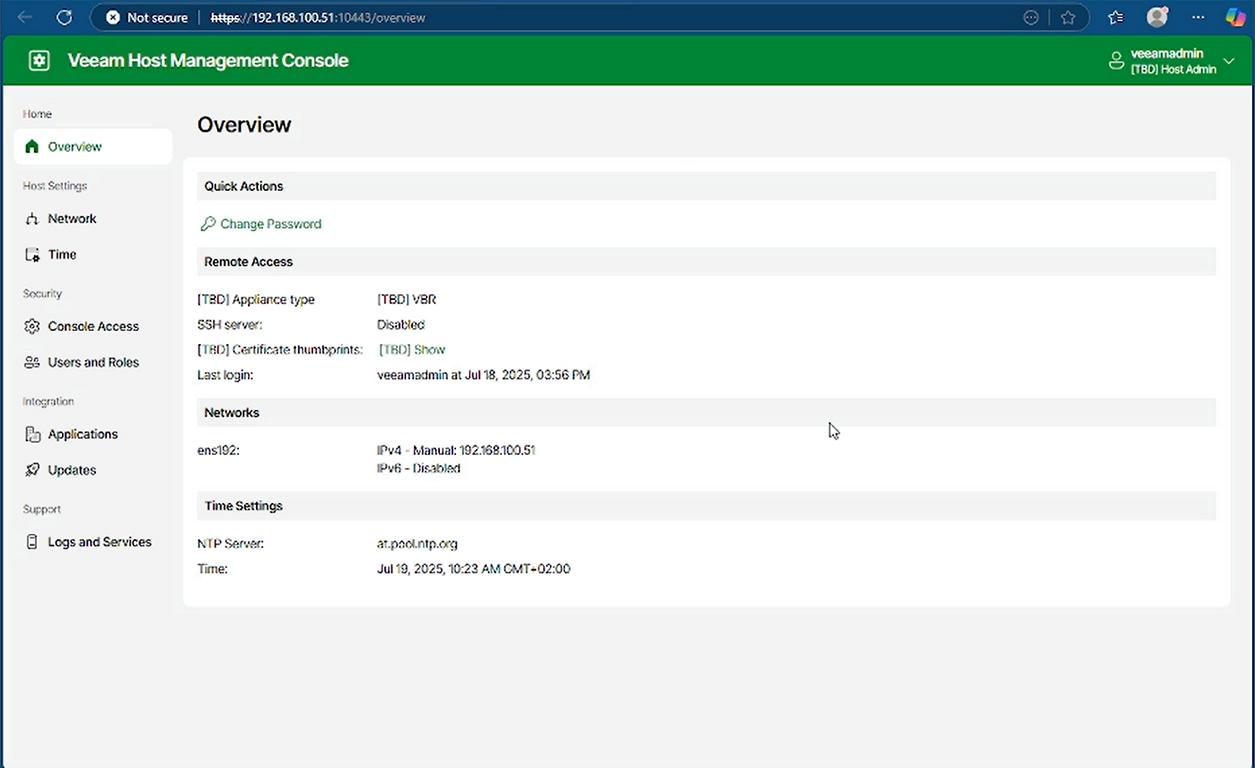Select Overview in the sidebar
Image resolution: width=1255 pixels, height=768 pixels.
75,147
